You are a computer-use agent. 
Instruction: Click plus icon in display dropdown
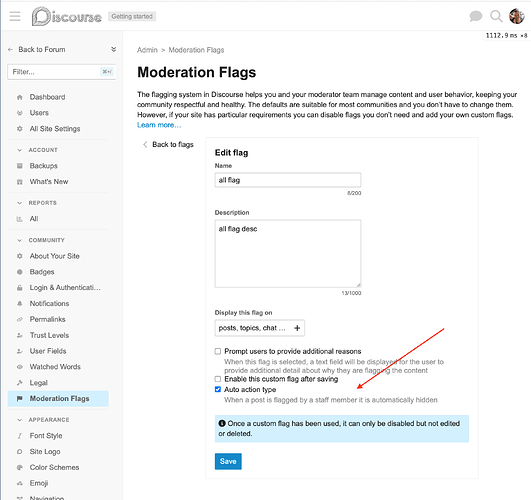coord(297,328)
